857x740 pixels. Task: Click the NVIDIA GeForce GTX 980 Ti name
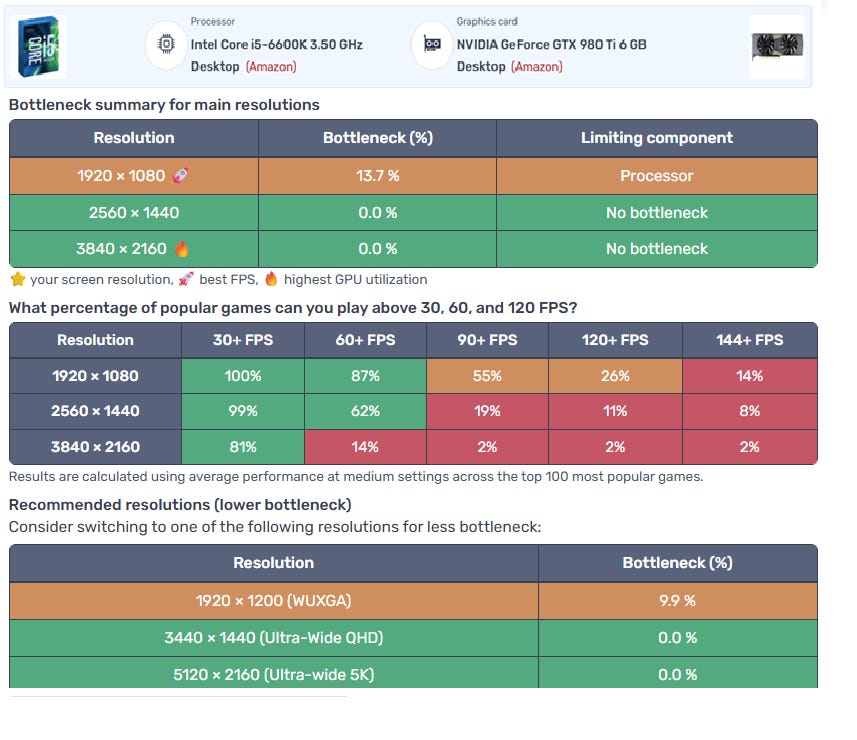pos(551,45)
